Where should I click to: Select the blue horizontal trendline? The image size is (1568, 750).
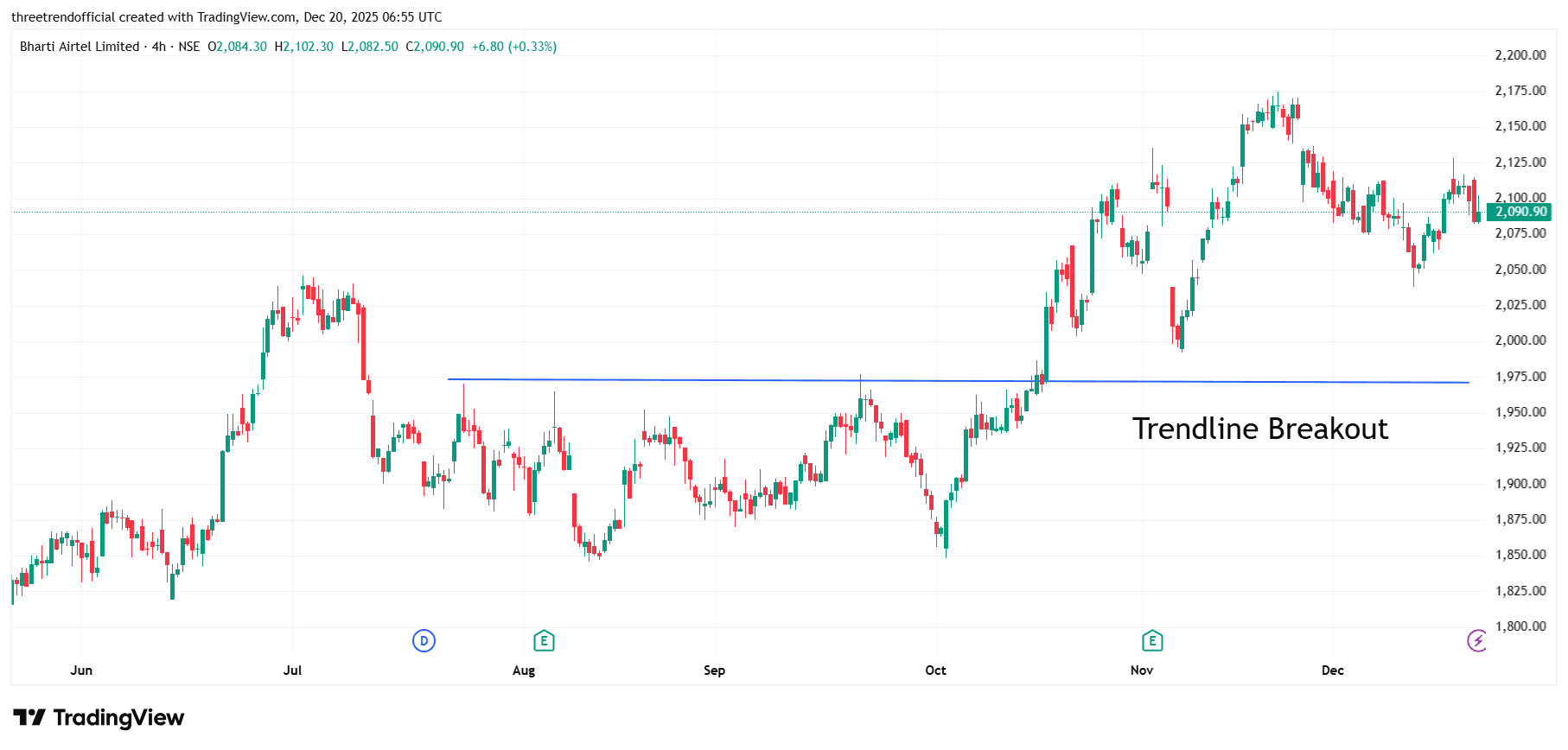click(x=958, y=381)
